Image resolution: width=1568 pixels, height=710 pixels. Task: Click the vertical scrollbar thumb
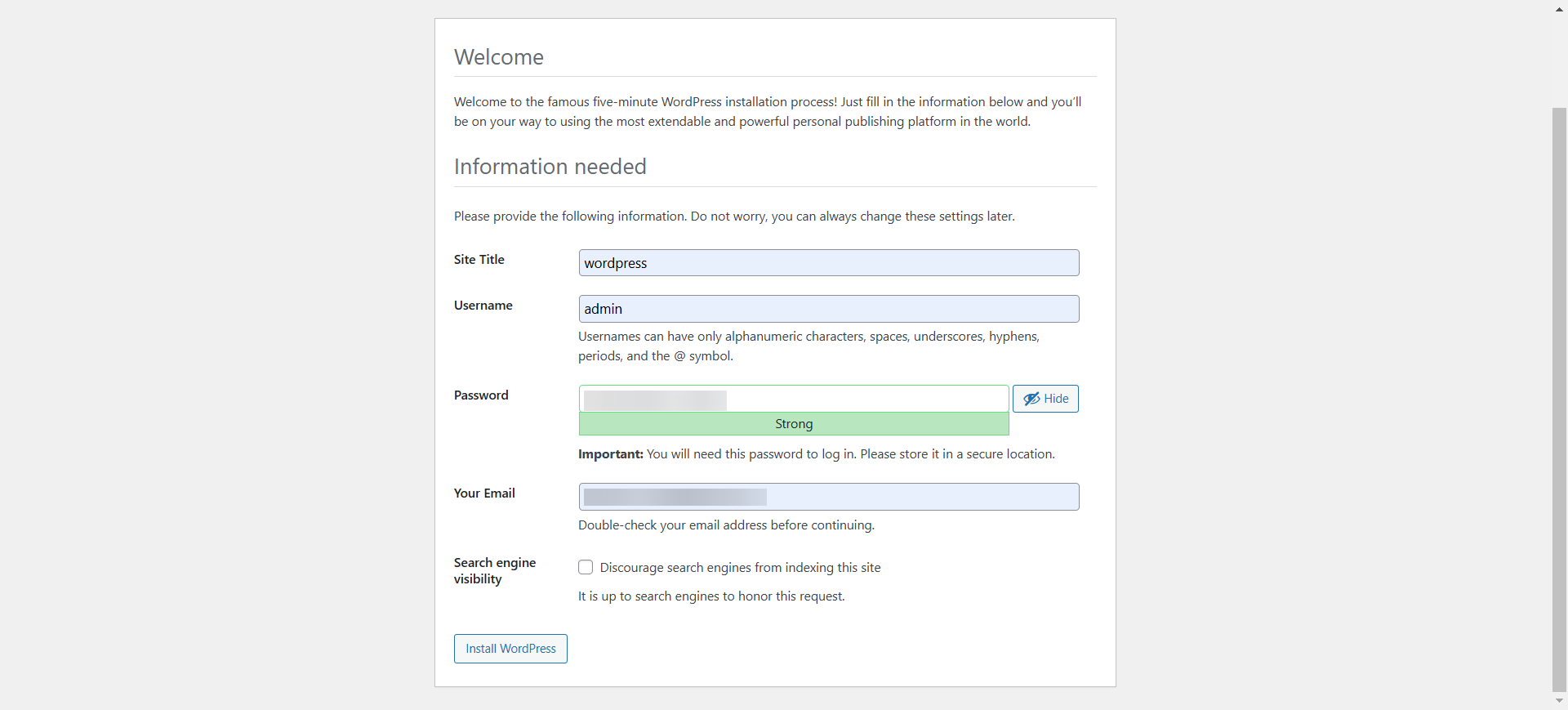[x=1559, y=399]
